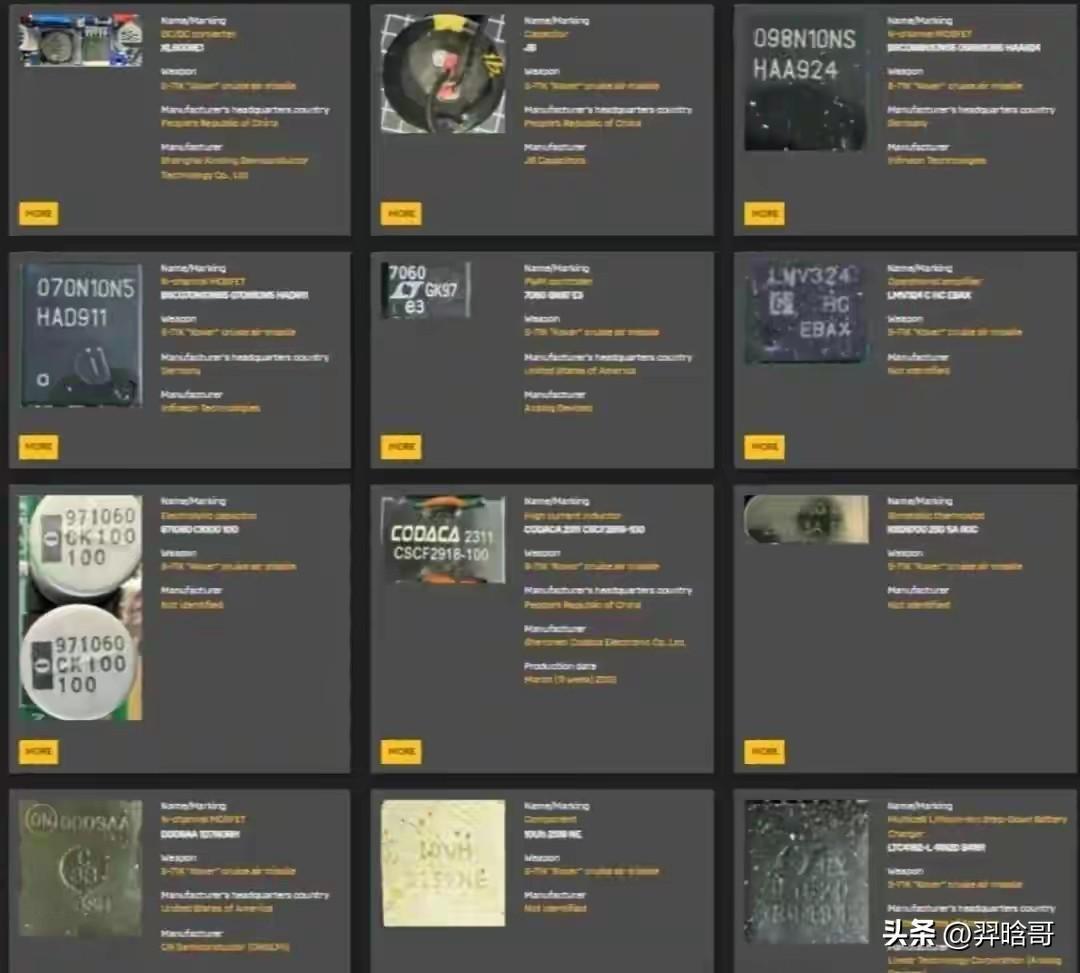Viewport: 1080px width, 973px height.
Task: Click 'People's Republic of China' on DC/DC card
Action: pos(219,123)
